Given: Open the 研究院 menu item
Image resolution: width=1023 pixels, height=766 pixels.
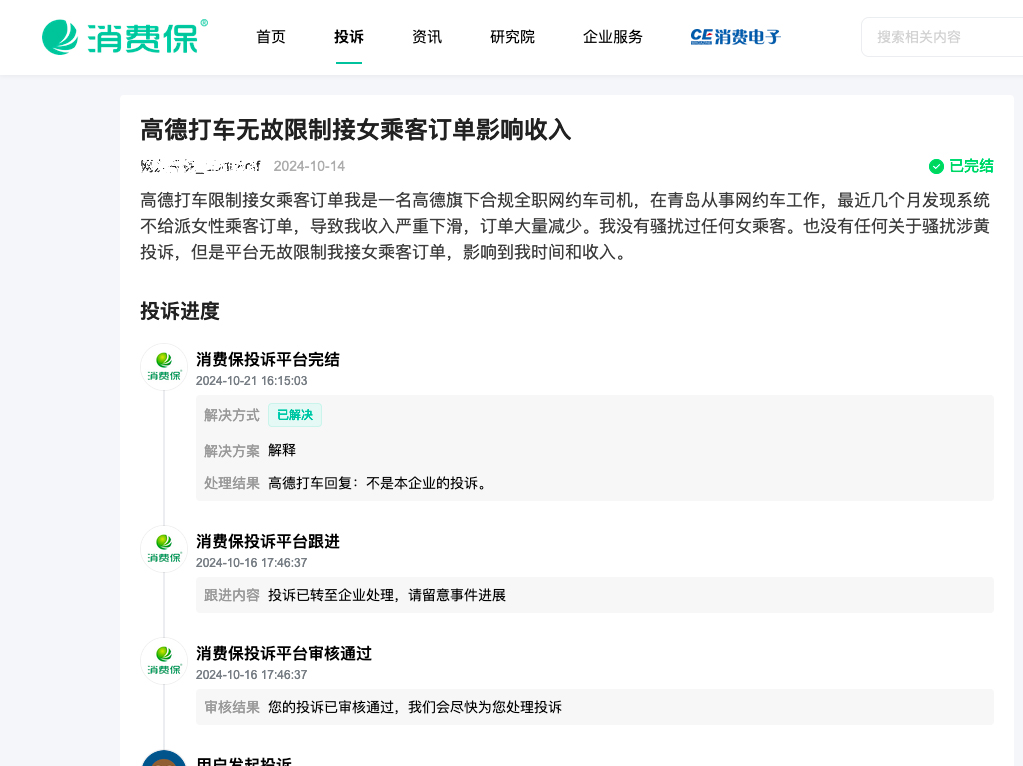Looking at the screenshot, I should coord(513,37).
